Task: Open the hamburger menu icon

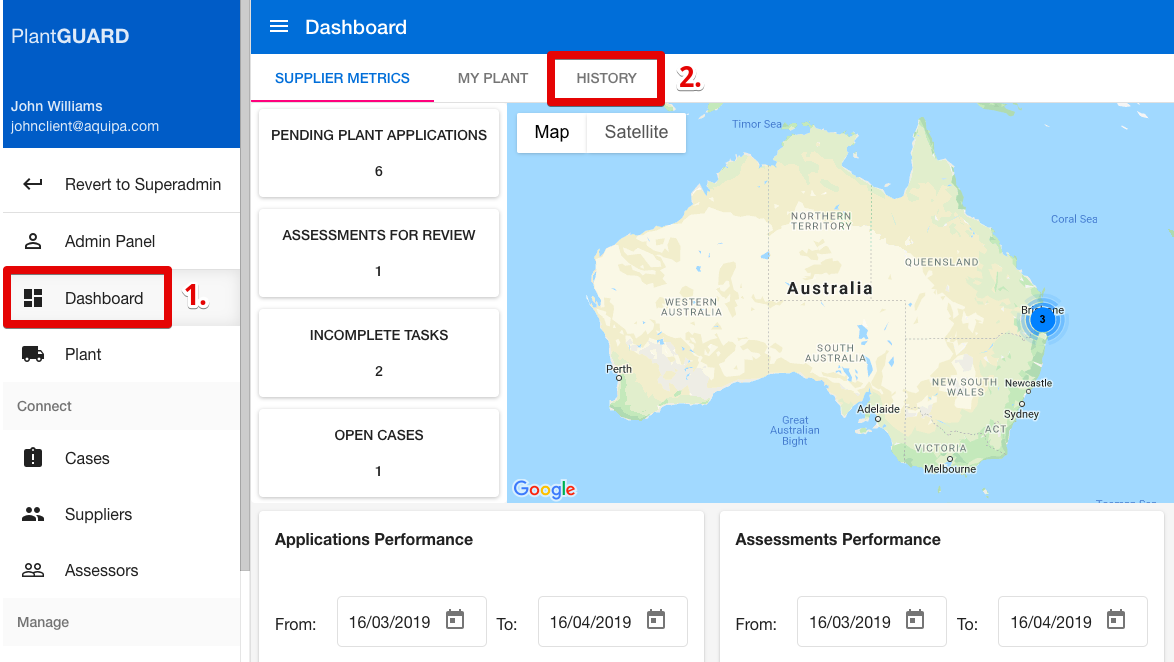Action: point(279,27)
